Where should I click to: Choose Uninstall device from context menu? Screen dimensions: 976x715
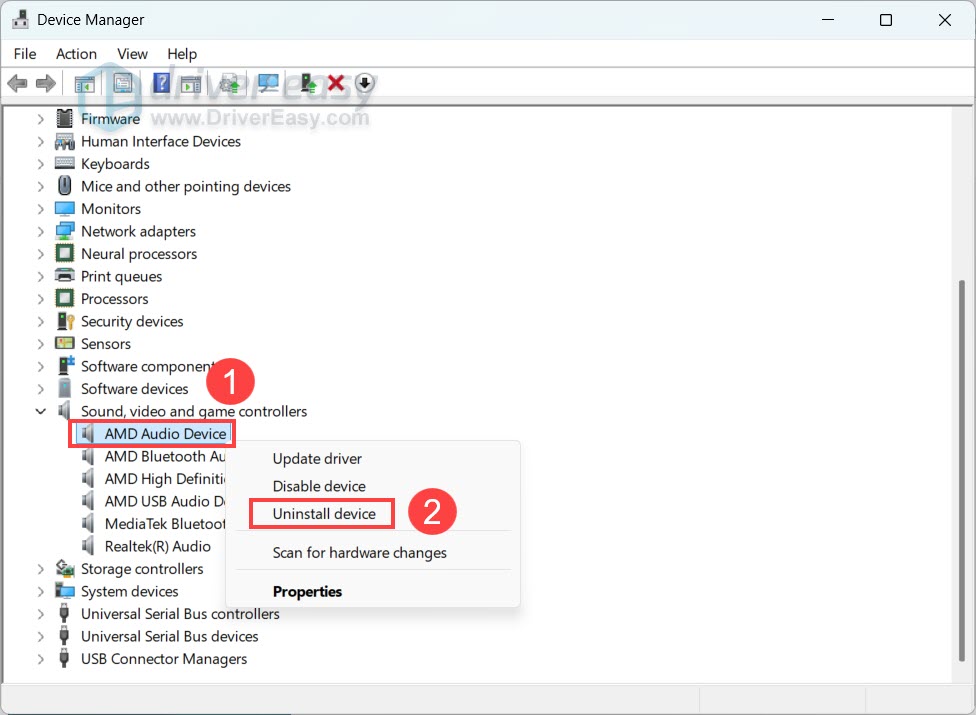324,513
